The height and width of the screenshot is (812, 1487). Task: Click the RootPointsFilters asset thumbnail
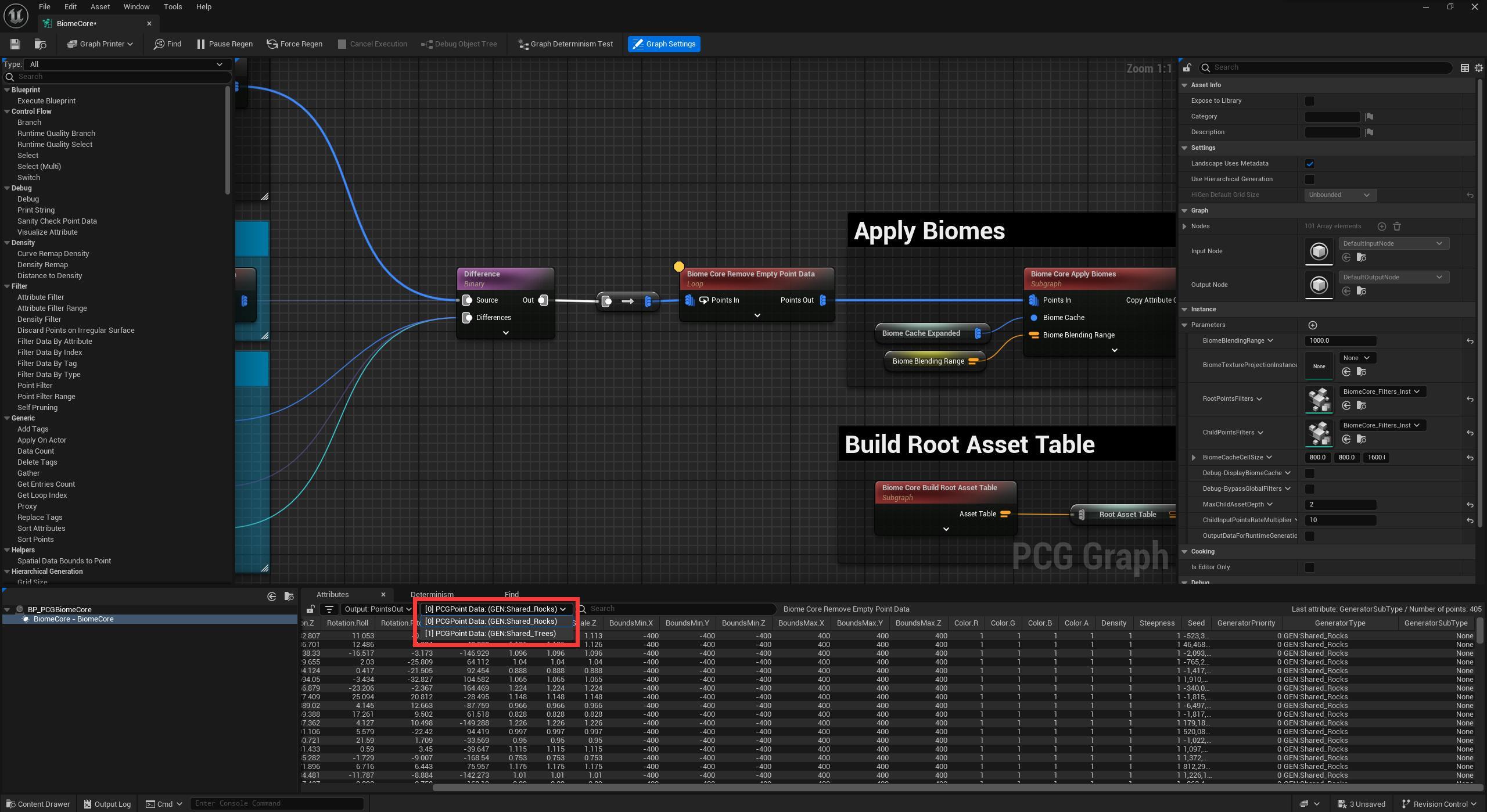point(1319,399)
